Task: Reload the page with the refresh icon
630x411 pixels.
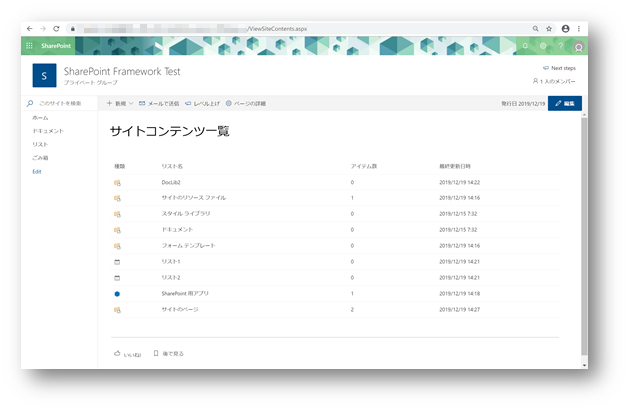Action: [x=56, y=29]
